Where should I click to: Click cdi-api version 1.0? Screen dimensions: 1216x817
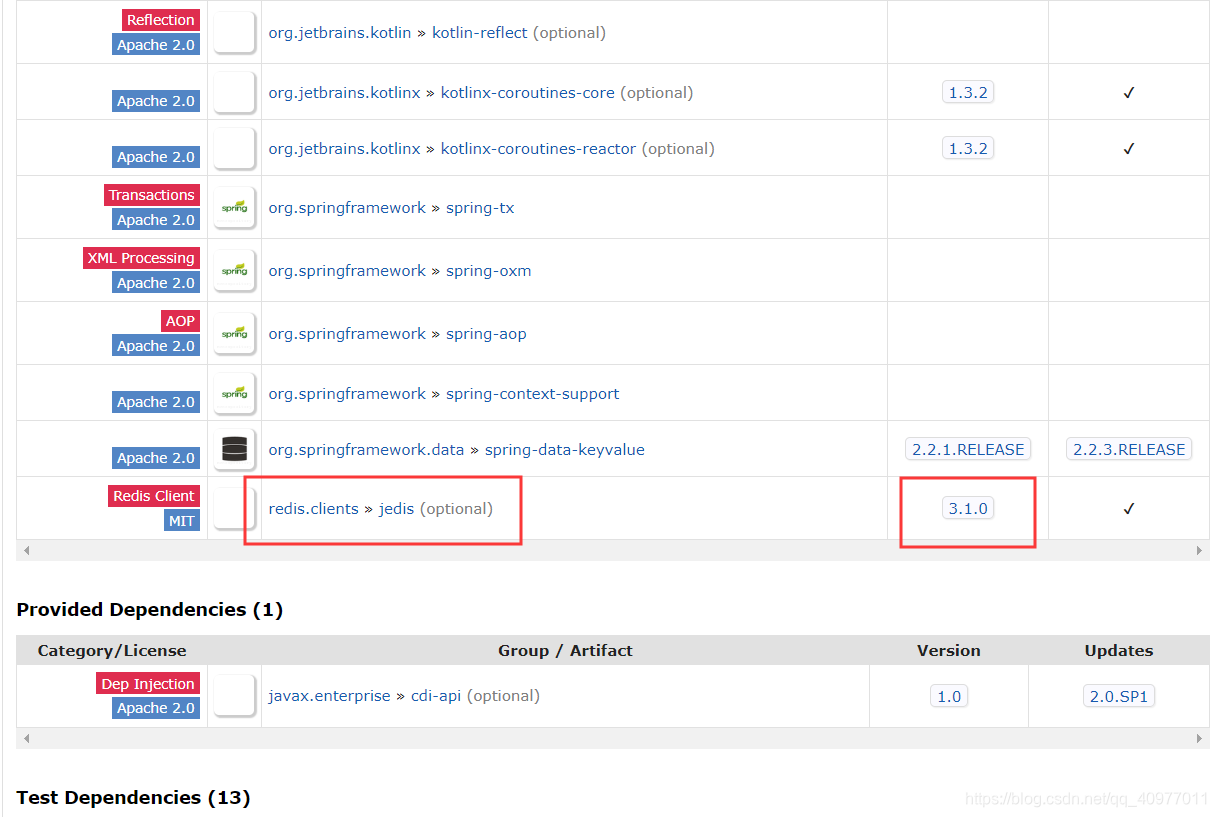(x=949, y=695)
